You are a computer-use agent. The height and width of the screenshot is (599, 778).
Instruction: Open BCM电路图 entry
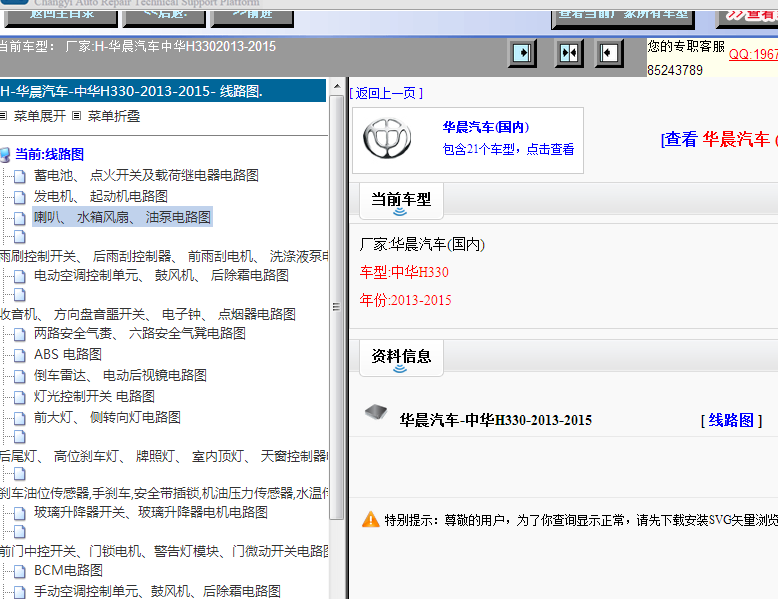tap(68, 570)
